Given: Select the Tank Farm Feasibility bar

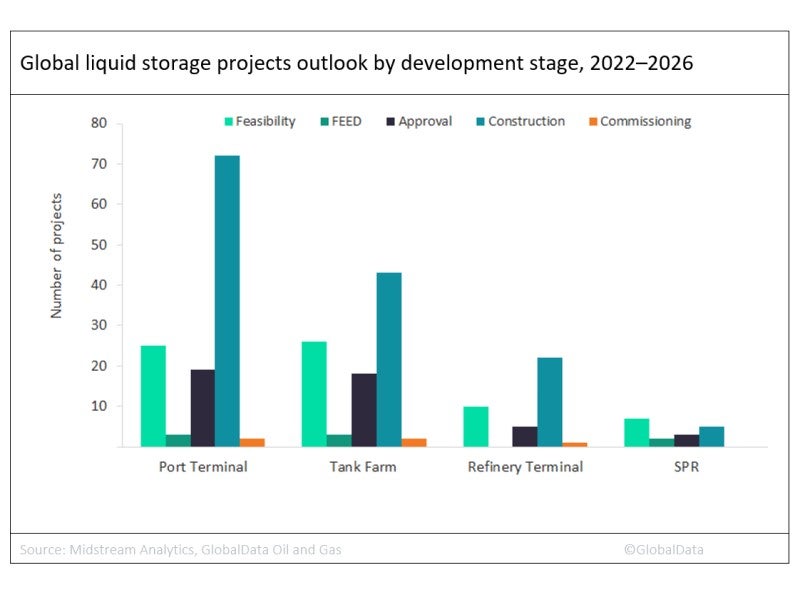Looking at the screenshot, I should point(314,393).
